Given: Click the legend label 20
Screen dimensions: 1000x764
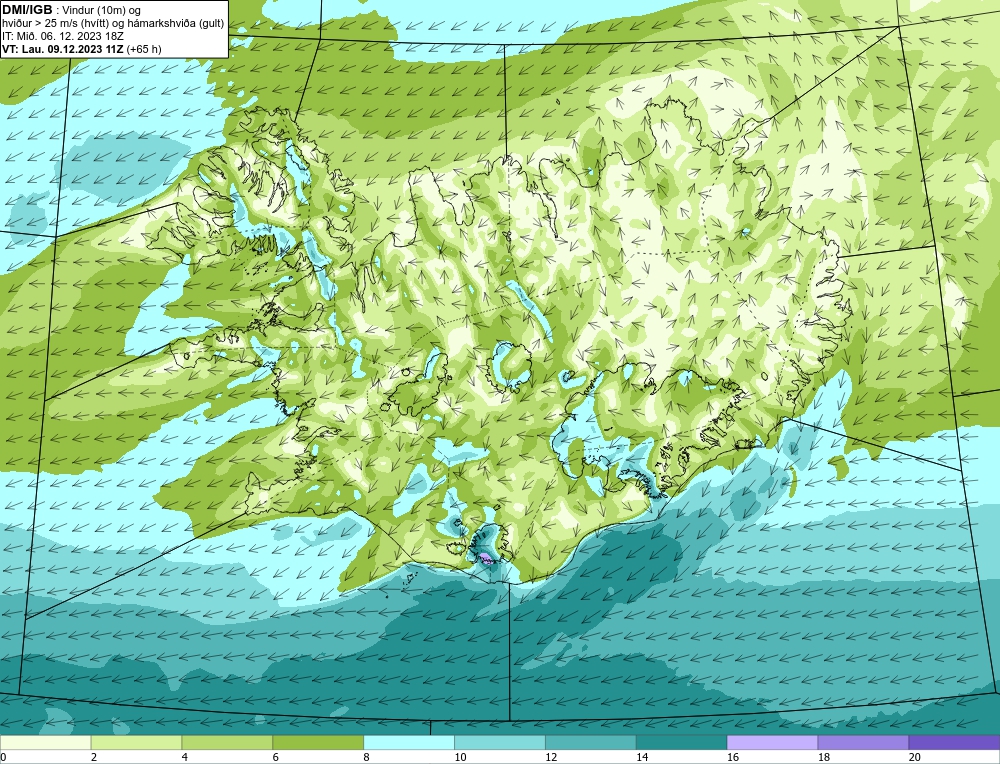Looking at the screenshot, I should (x=915, y=757).
